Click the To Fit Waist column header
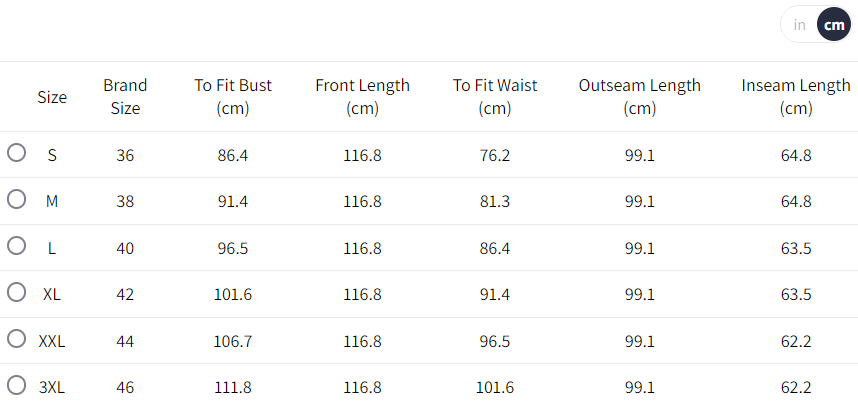Screen dimensions: 858x405 pos(496,97)
